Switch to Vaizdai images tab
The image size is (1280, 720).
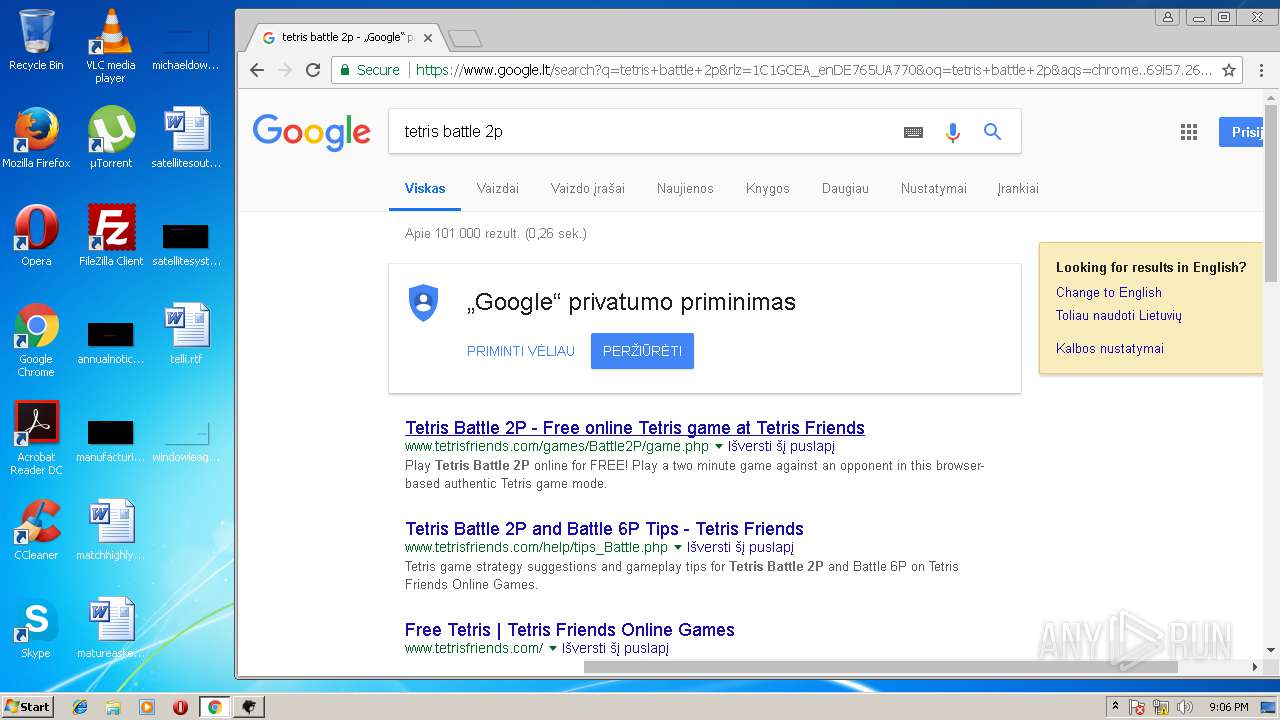pyautogui.click(x=498, y=188)
